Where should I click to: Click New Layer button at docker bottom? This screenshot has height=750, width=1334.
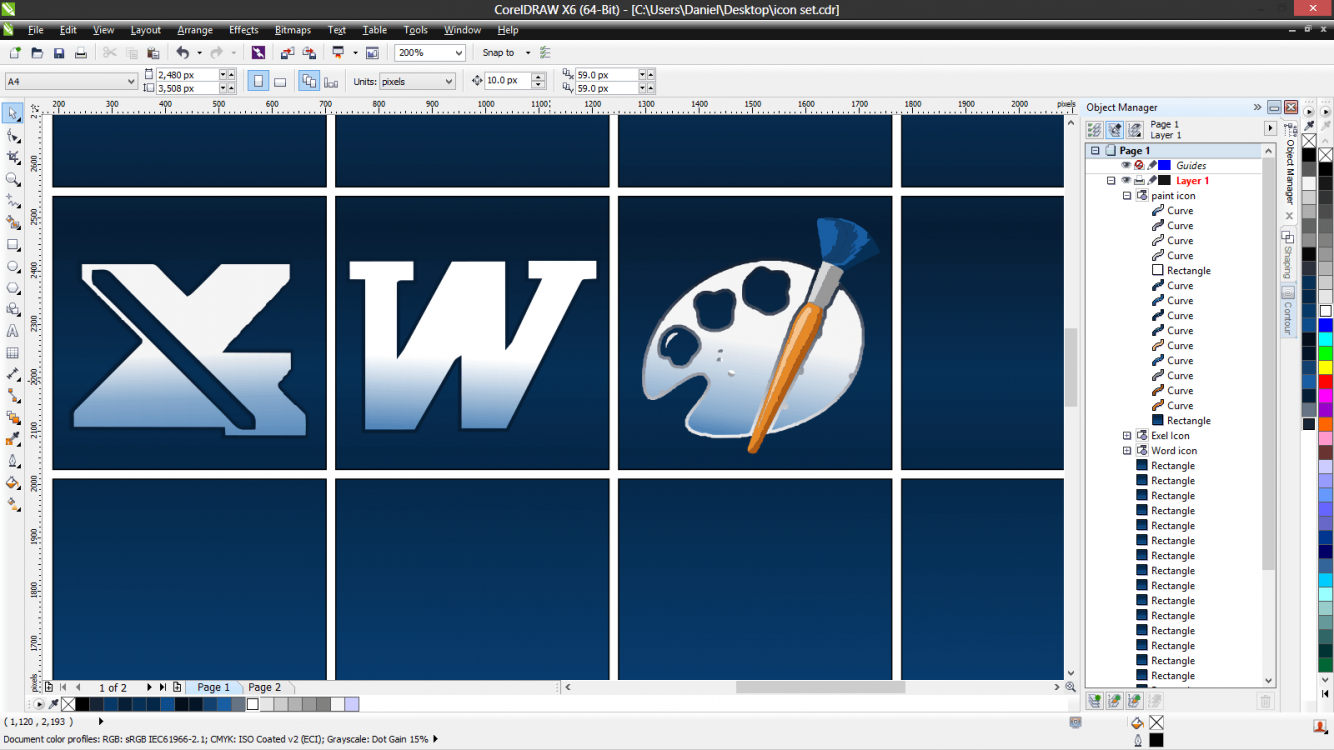(x=1094, y=702)
